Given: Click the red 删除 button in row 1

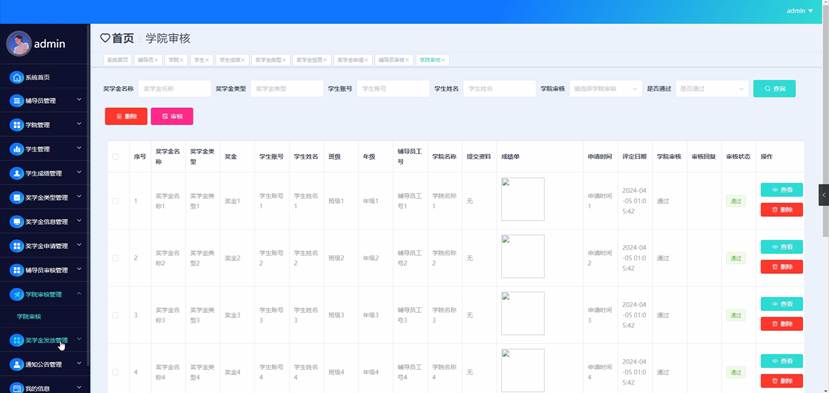Looking at the screenshot, I should tap(781, 210).
